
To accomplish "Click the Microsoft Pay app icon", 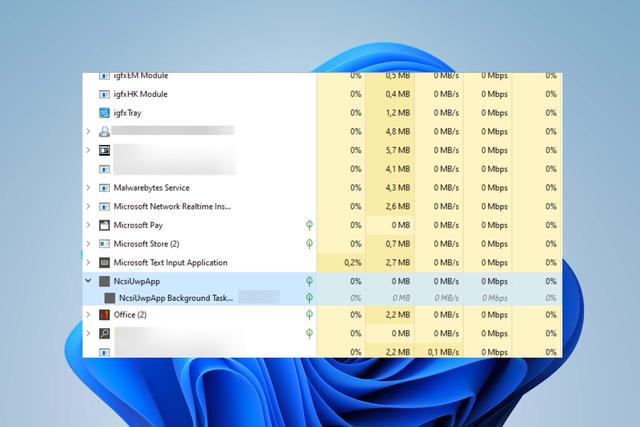I will click(x=104, y=226).
